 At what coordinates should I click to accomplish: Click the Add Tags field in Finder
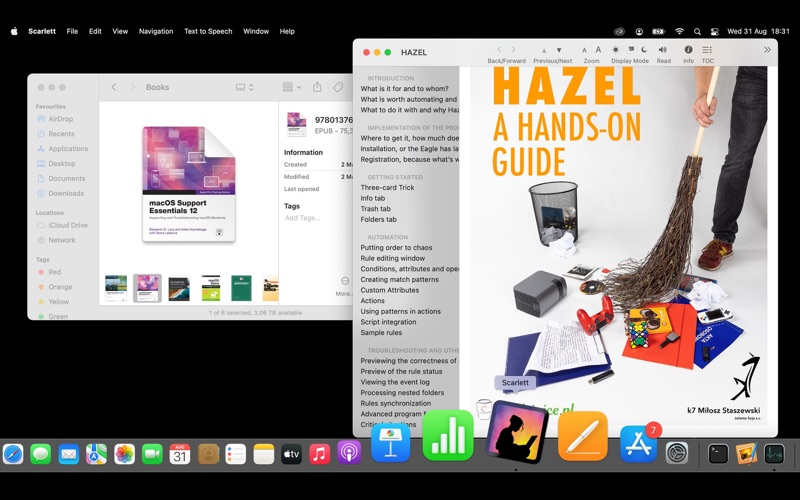tap(303, 218)
